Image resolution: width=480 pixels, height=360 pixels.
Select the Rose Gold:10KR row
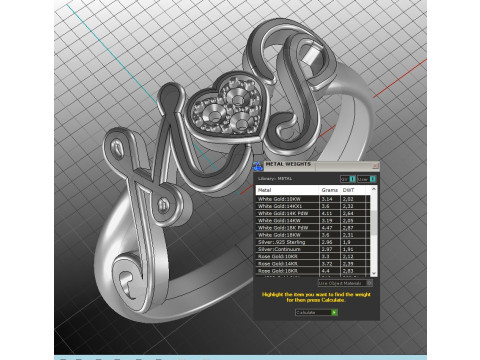tap(313, 256)
